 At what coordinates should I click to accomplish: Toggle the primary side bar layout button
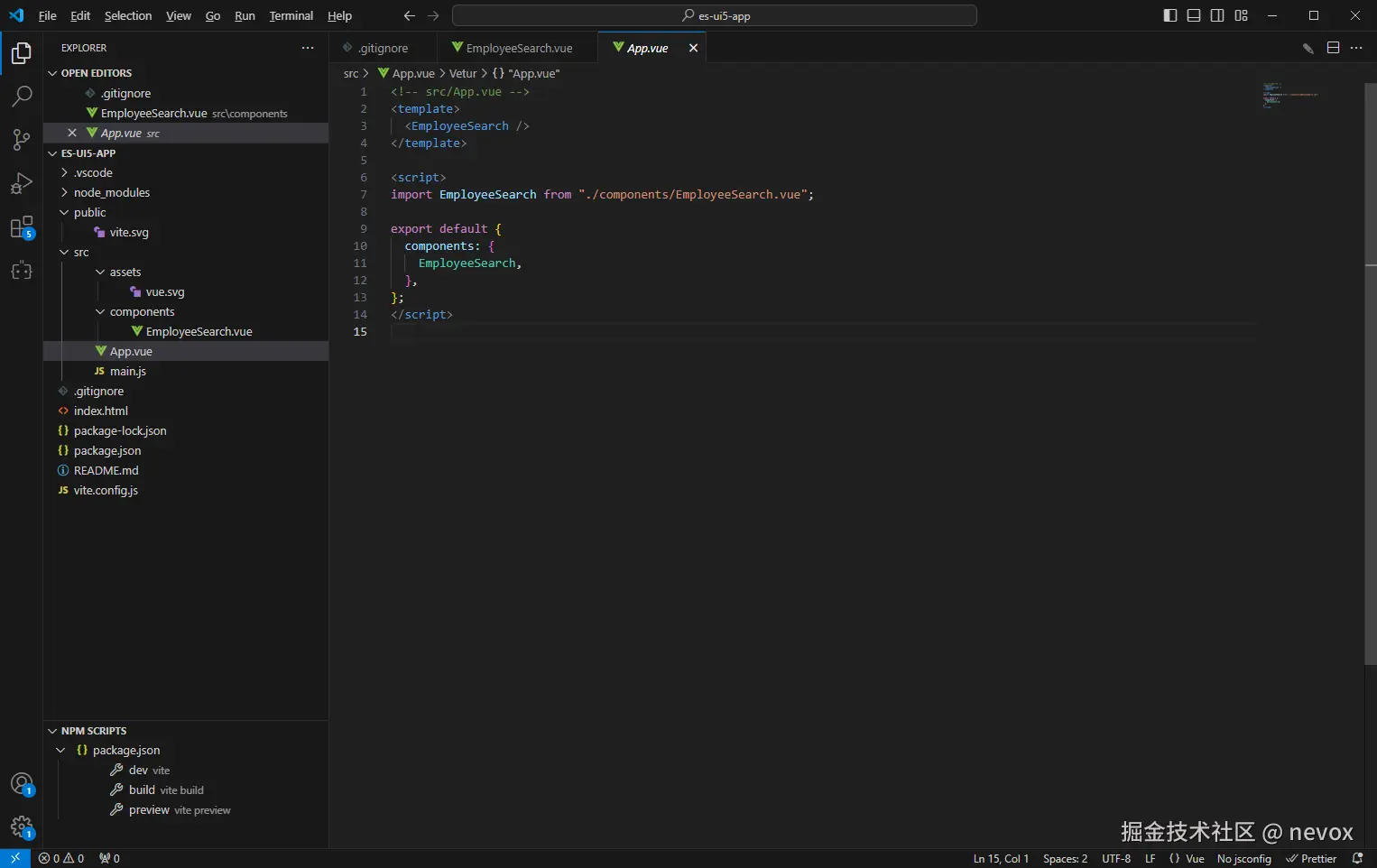1170,15
